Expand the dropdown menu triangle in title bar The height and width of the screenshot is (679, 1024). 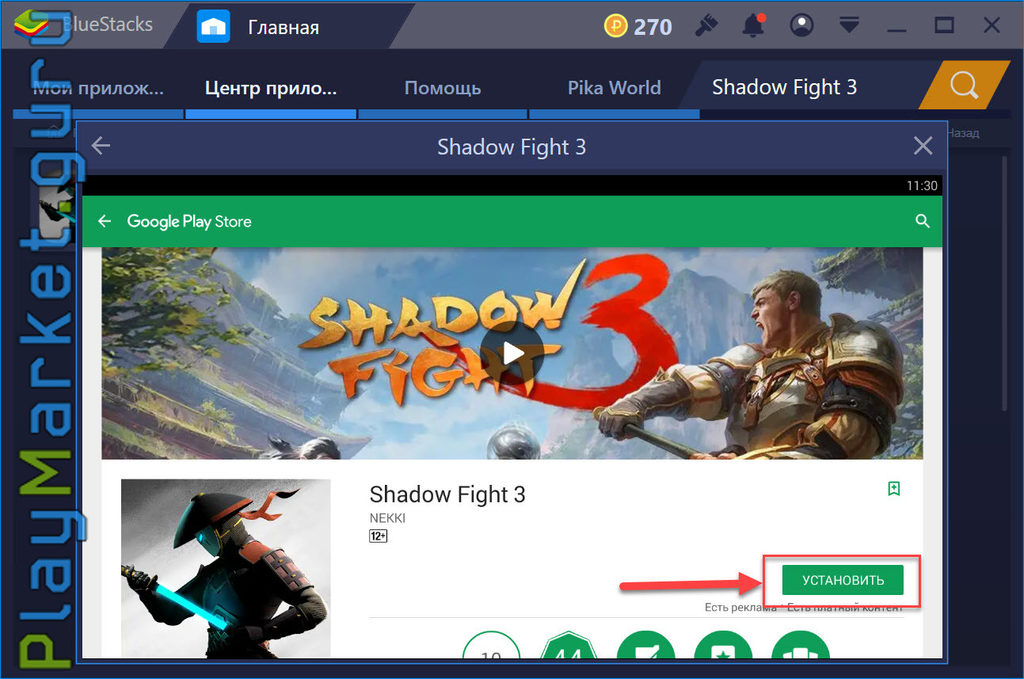[848, 25]
